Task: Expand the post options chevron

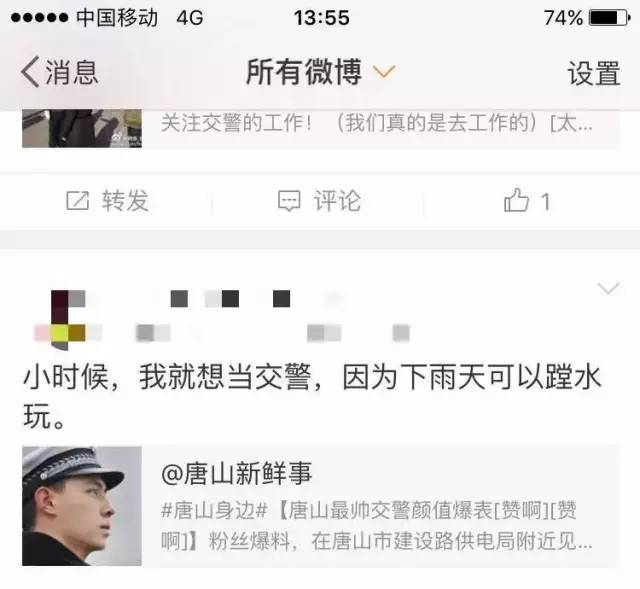Action: click(x=608, y=288)
